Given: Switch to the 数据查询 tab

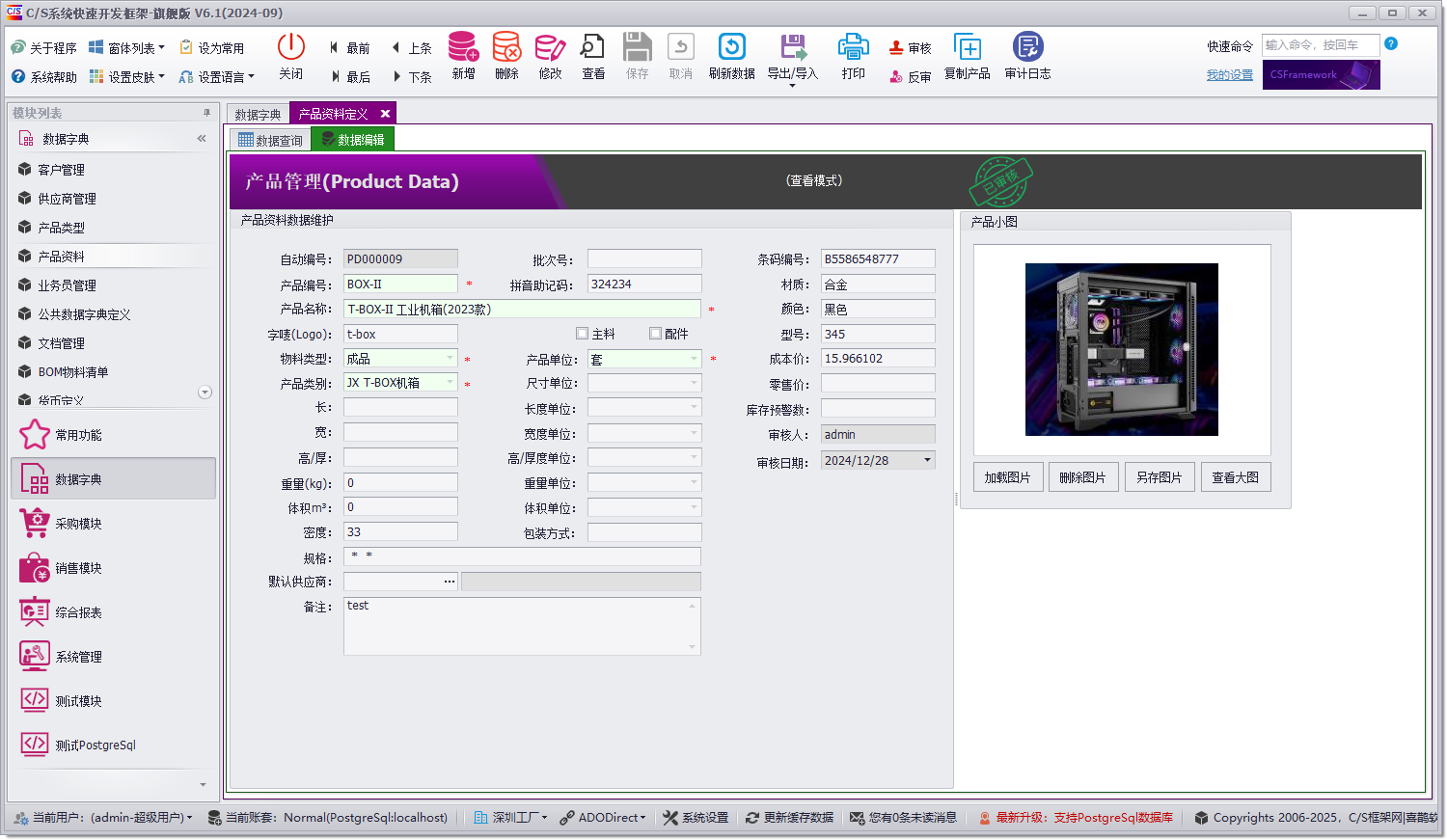Looking at the screenshot, I should pyautogui.click(x=269, y=140).
